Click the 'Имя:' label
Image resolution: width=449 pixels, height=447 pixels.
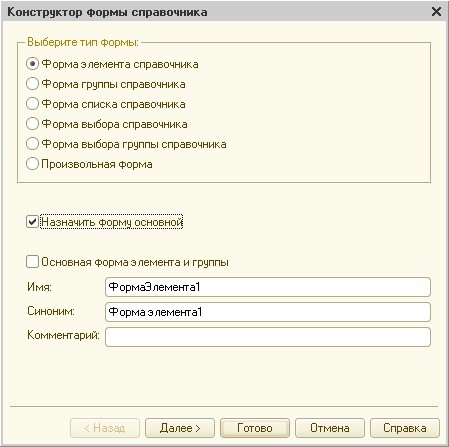(x=39, y=287)
